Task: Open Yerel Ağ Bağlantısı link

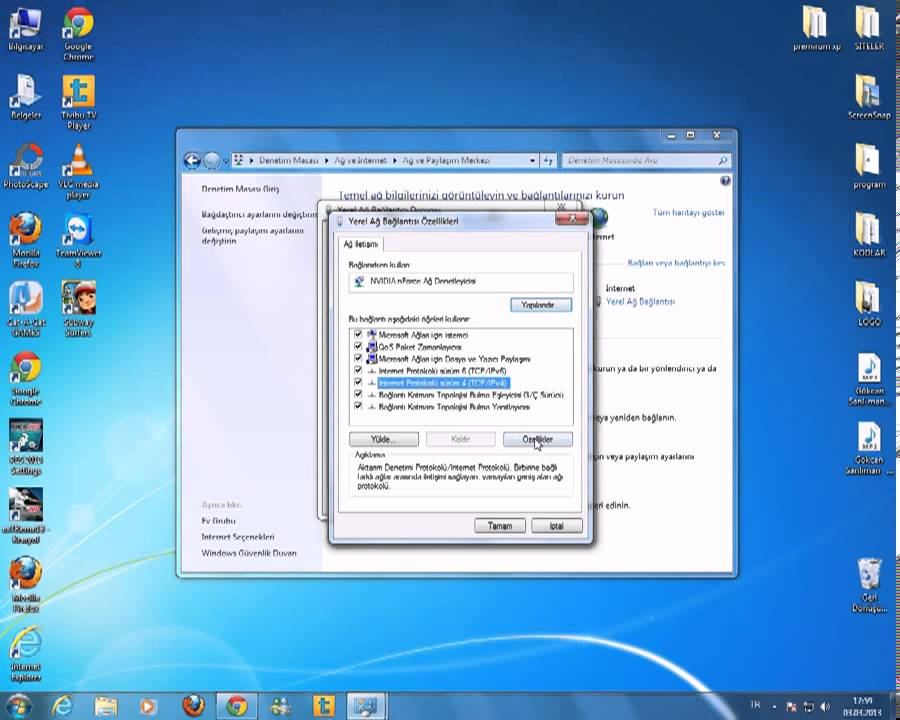Action: [x=640, y=301]
